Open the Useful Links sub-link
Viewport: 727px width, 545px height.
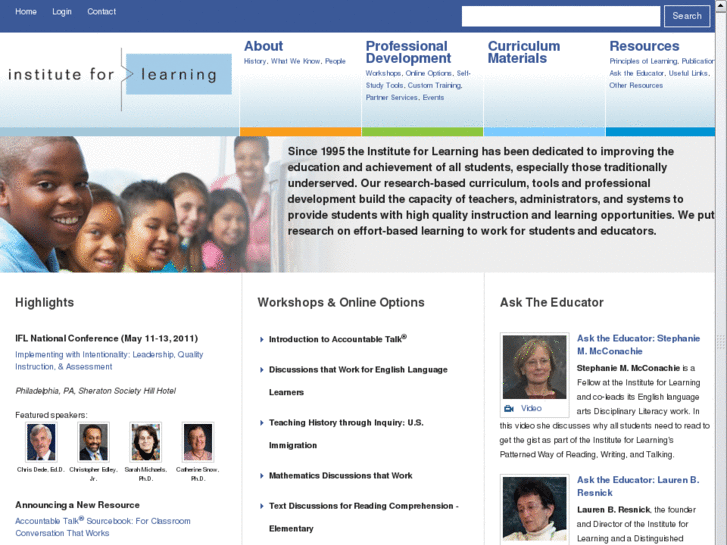[x=688, y=73]
